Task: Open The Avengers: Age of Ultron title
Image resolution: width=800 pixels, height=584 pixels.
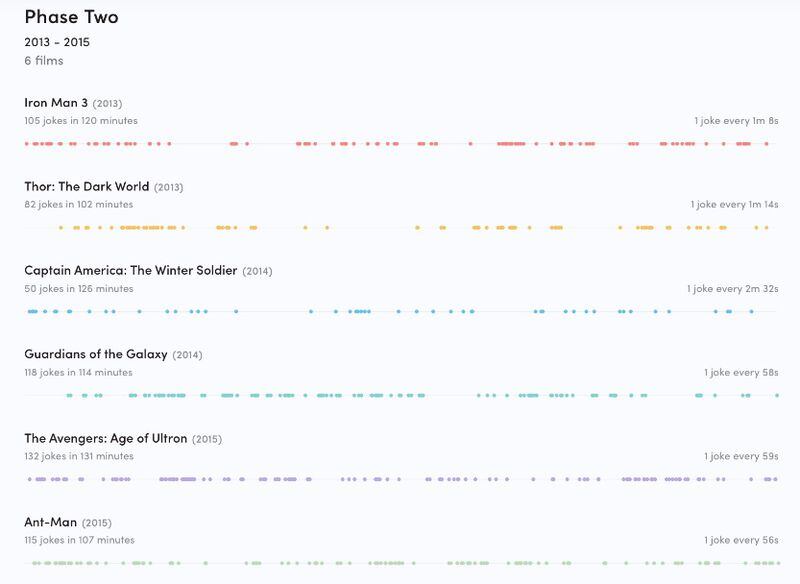Action: [x=106, y=438]
